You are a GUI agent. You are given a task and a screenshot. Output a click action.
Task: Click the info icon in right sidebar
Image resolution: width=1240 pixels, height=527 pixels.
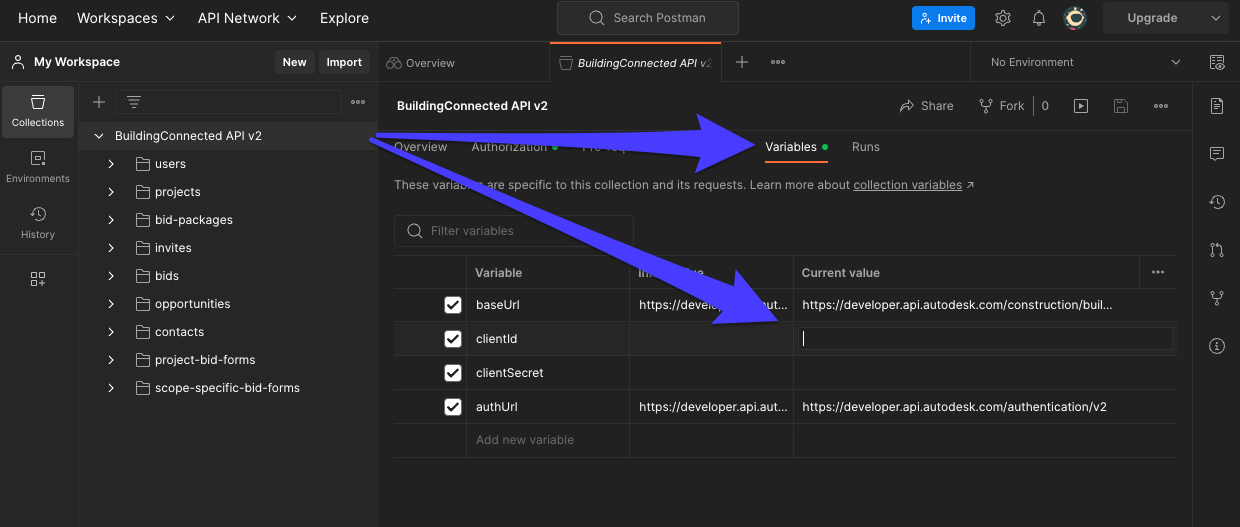1217,346
